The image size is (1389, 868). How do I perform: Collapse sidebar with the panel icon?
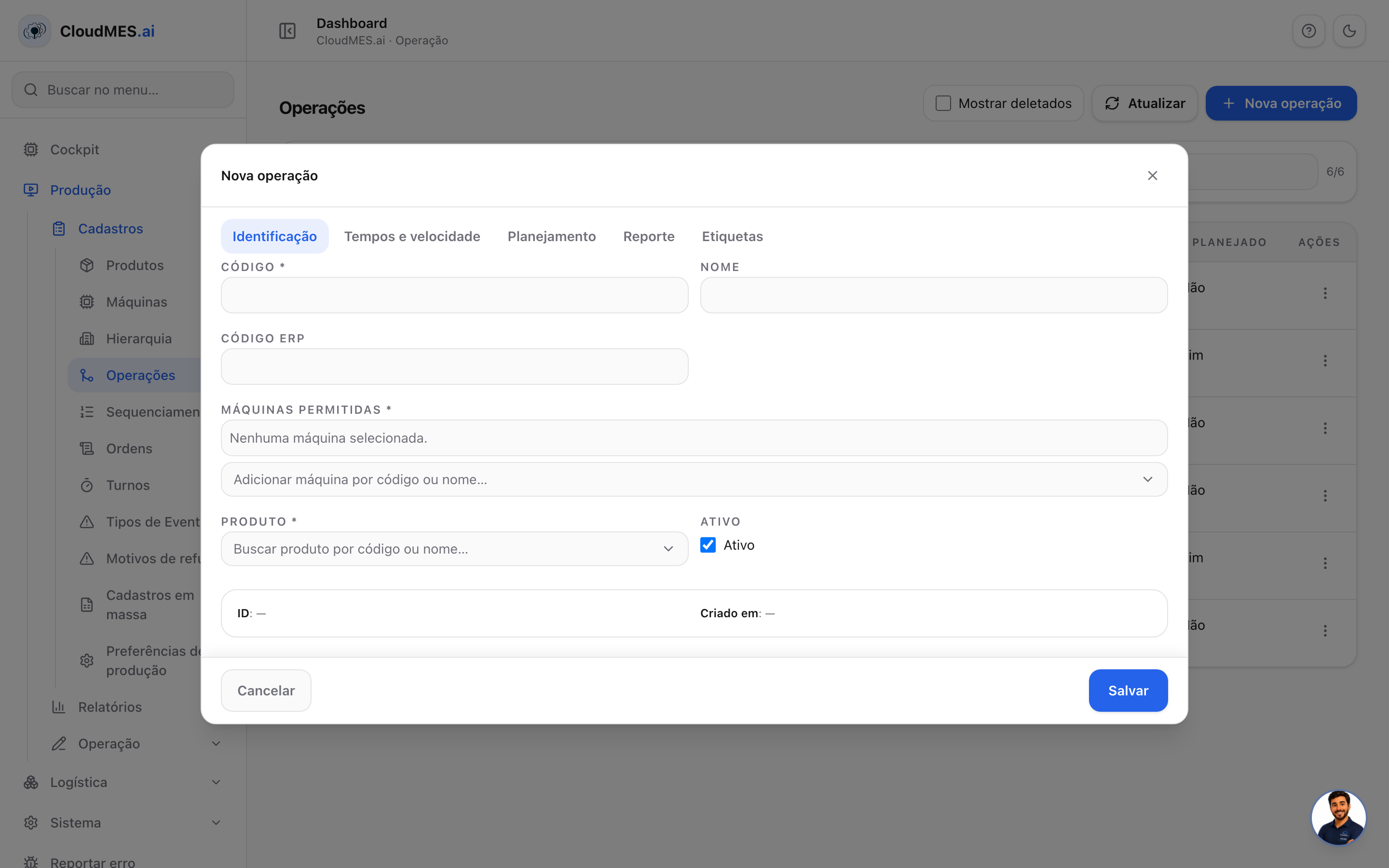[x=287, y=31]
